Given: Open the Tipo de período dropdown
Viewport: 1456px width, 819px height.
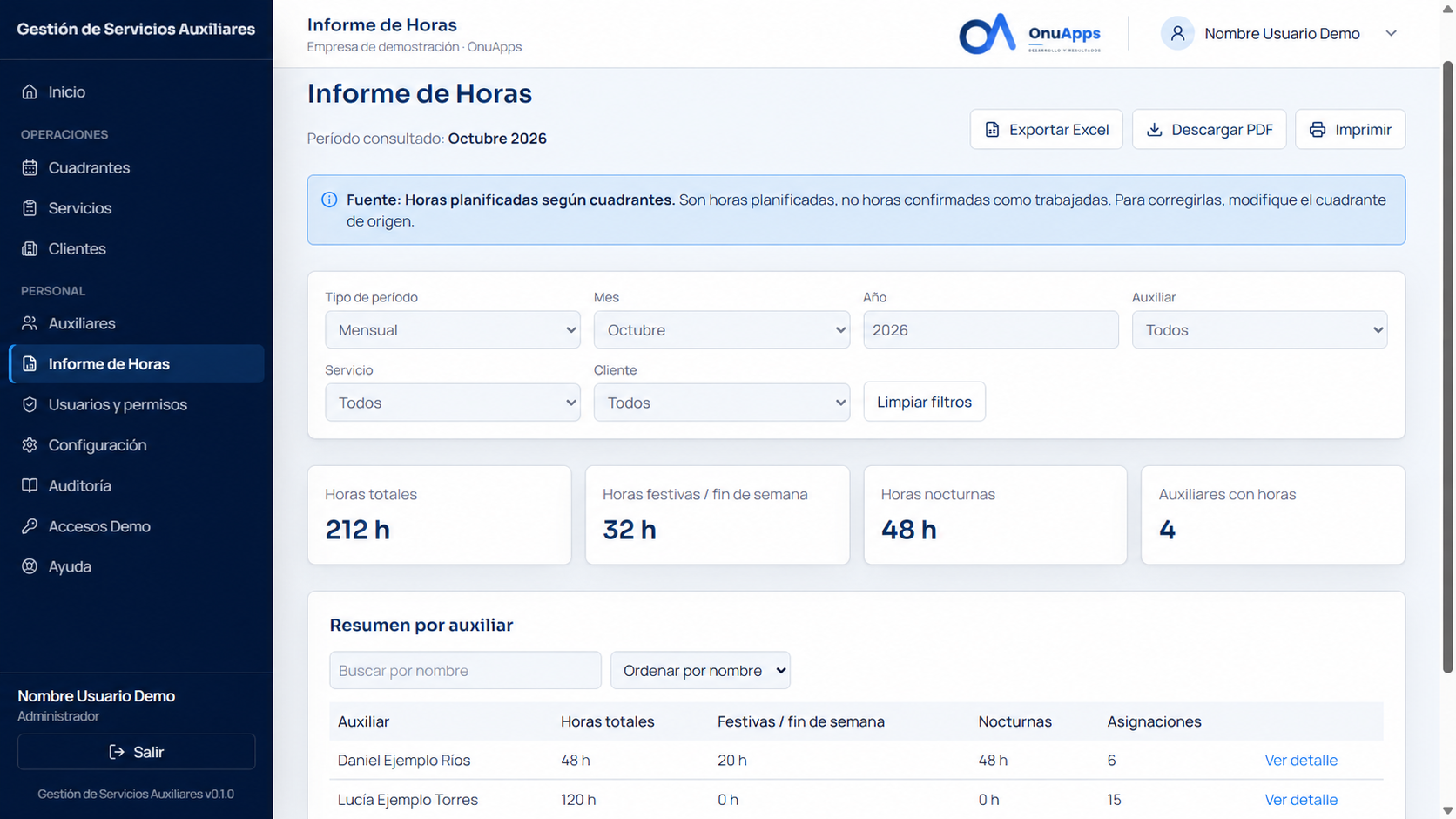Looking at the screenshot, I should (x=453, y=330).
